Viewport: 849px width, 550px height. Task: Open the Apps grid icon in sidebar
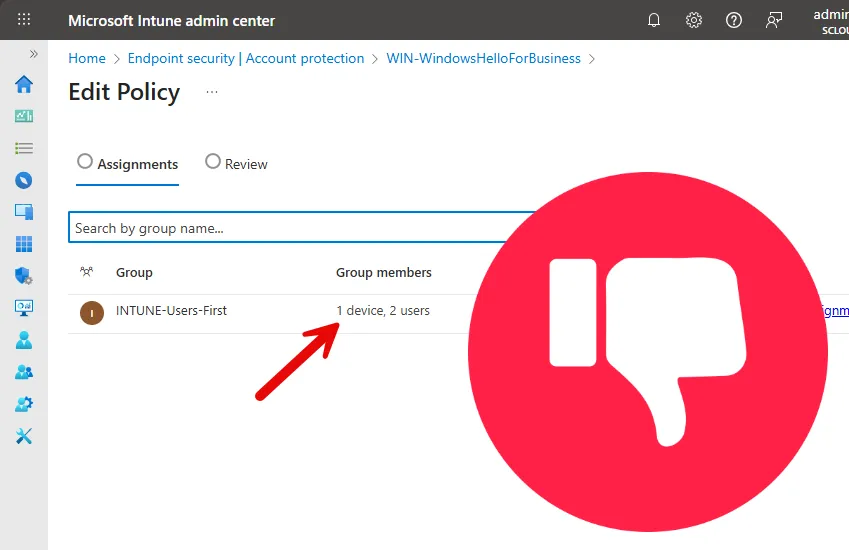coord(24,244)
